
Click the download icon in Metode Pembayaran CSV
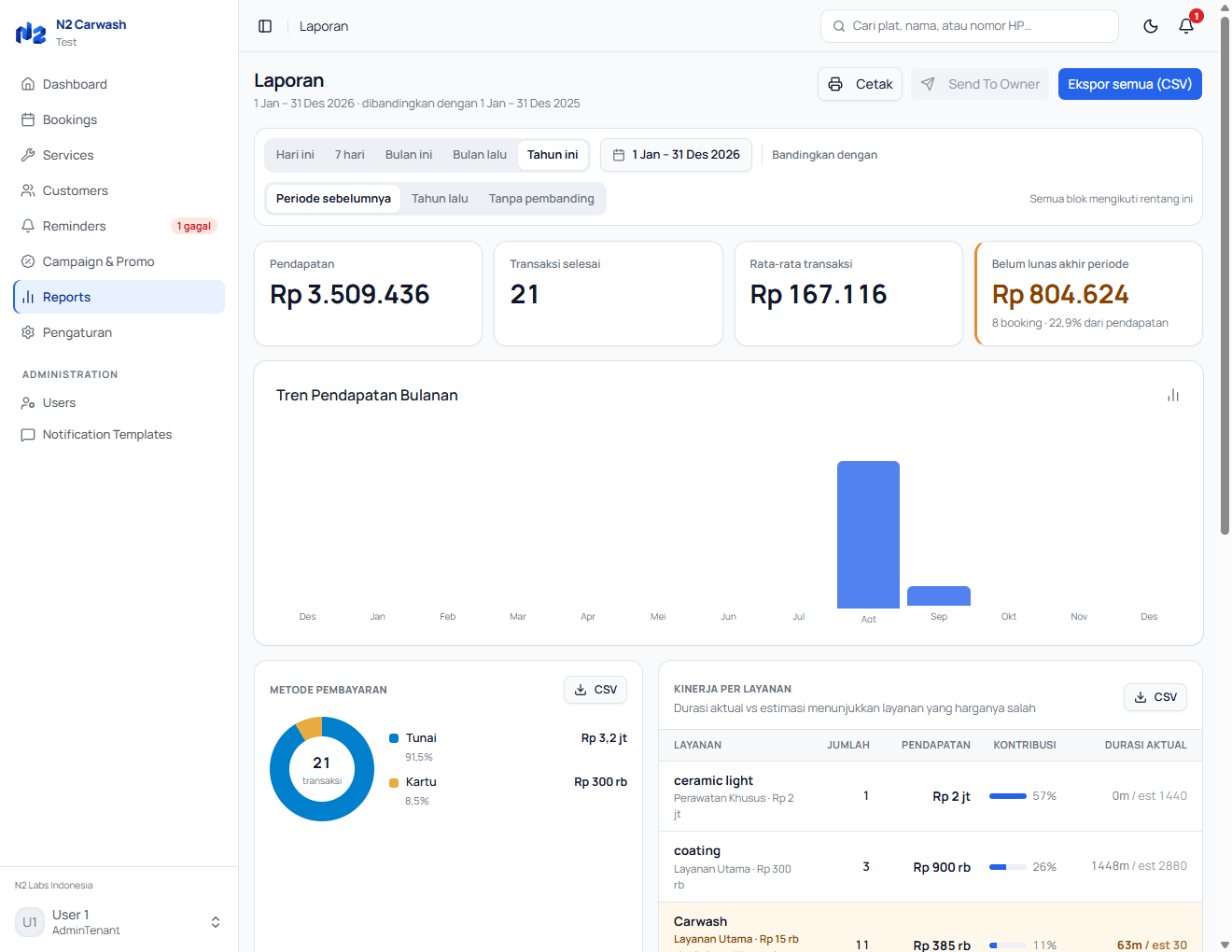pyautogui.click(x=581, y=690)
